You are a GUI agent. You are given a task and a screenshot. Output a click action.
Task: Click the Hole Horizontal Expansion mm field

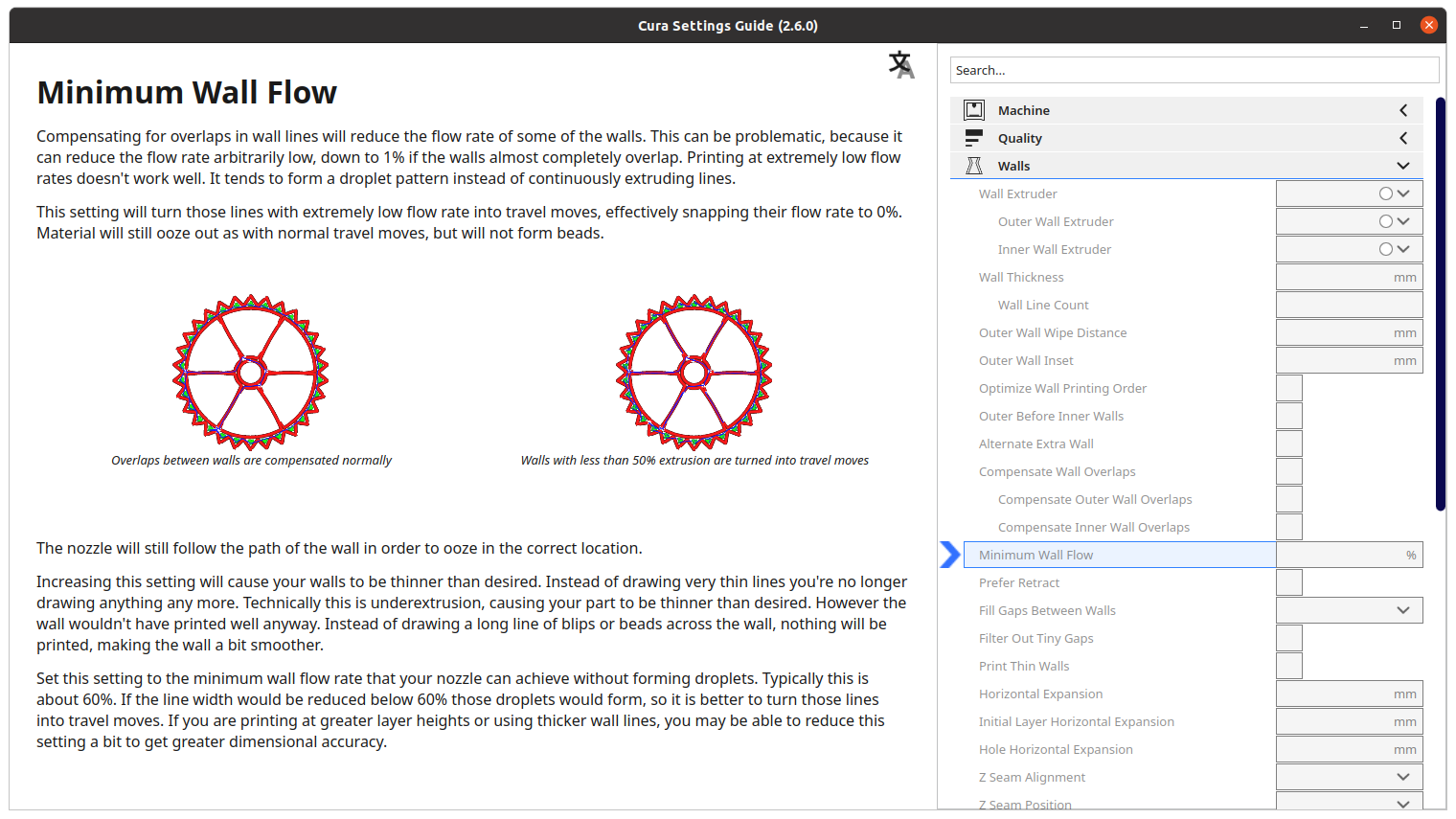[1350, 749]
